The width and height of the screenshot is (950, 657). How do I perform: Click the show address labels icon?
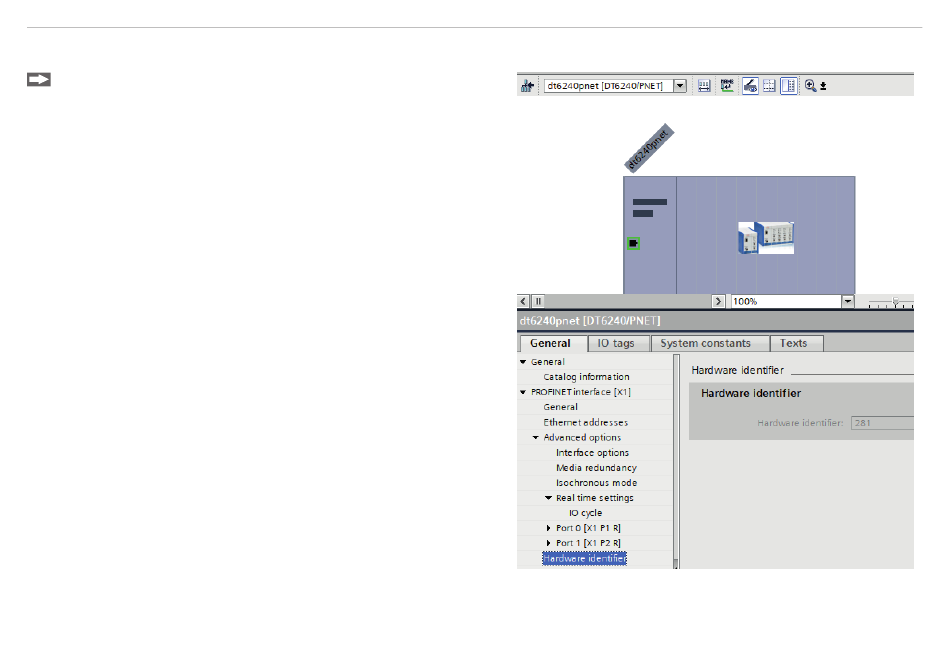coord(727,86)
